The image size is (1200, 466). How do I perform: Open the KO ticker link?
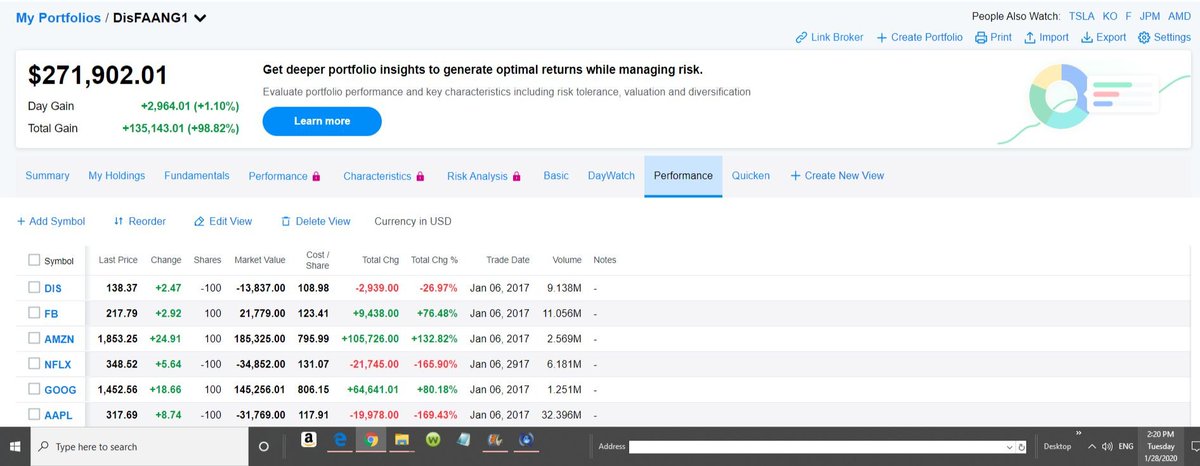[x=1110, y=16]
